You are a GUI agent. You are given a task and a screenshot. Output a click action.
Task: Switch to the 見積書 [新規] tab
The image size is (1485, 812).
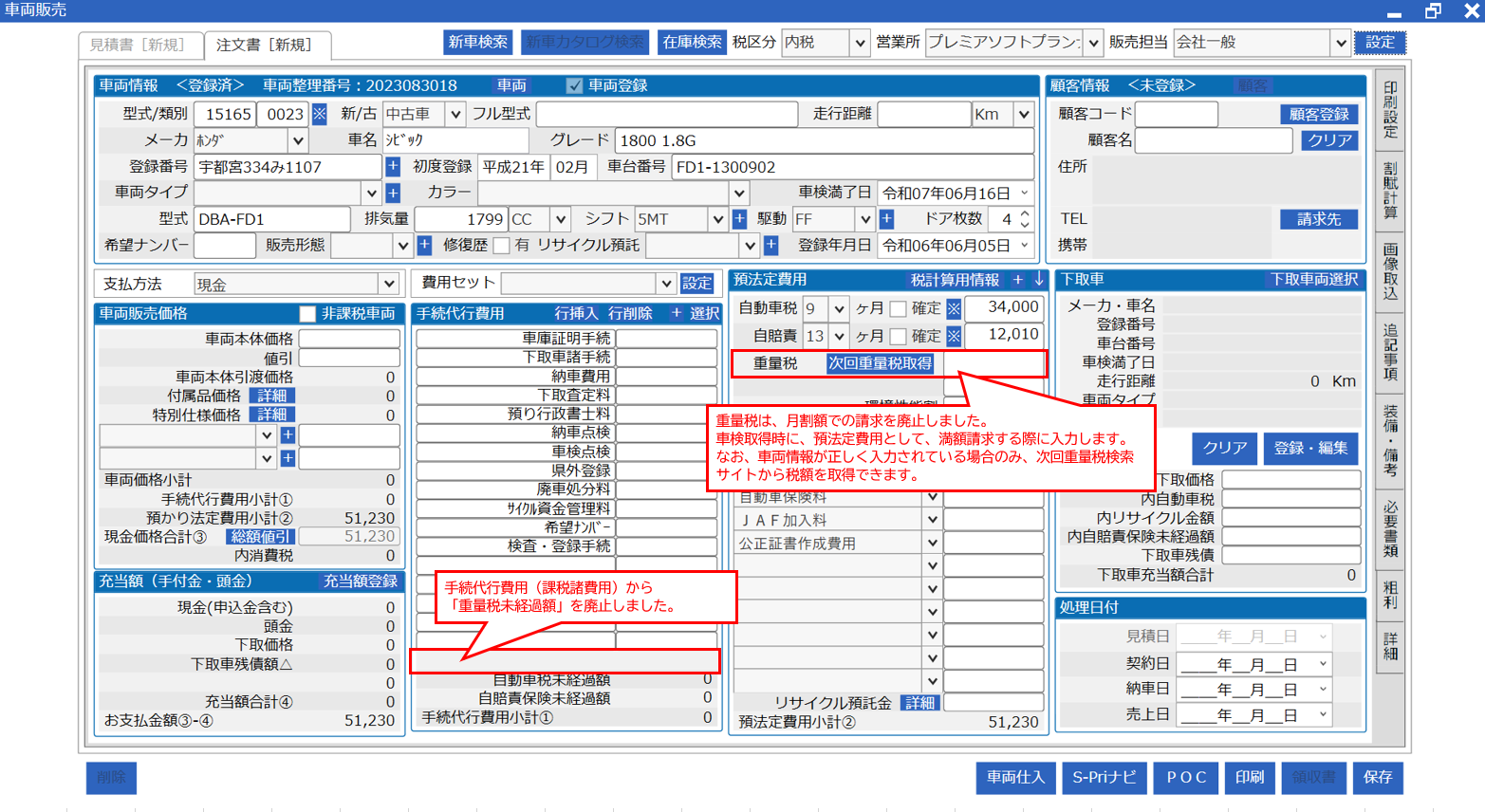[138, 45]
